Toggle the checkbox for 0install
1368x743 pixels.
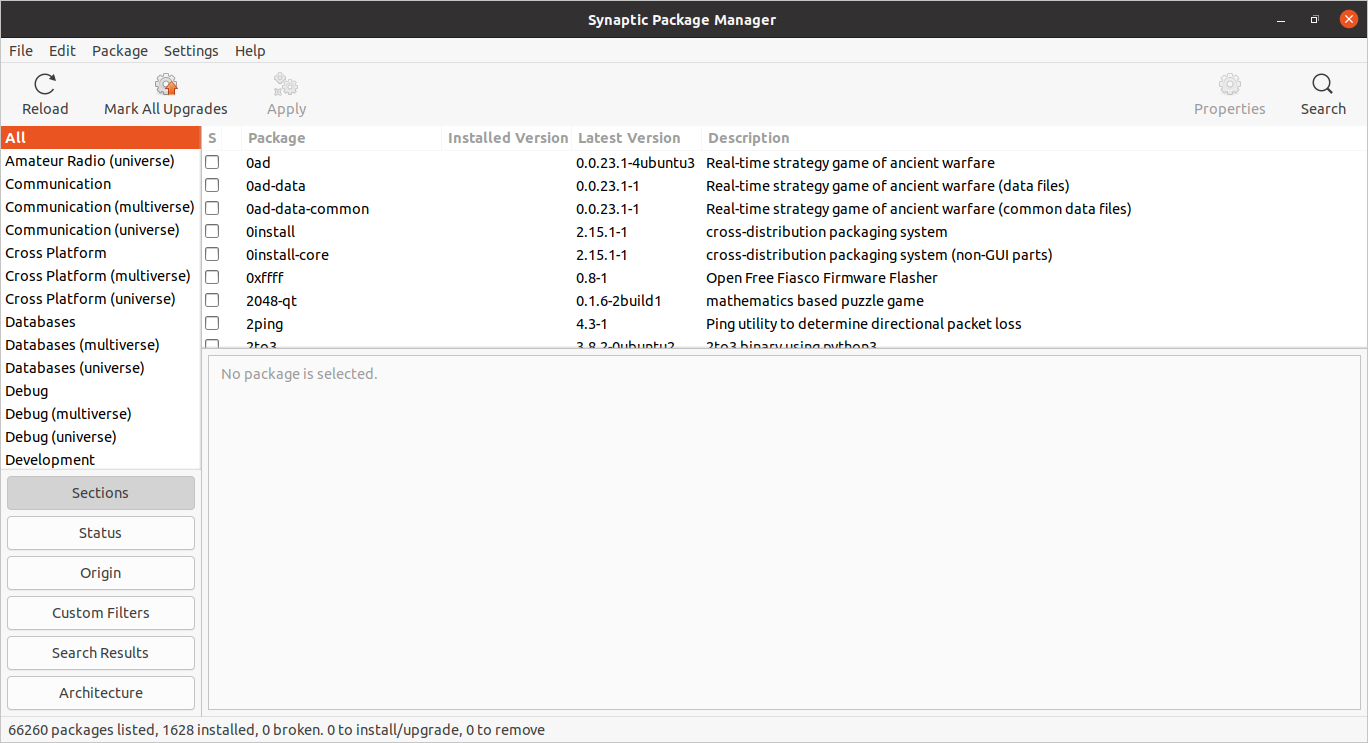212,231
